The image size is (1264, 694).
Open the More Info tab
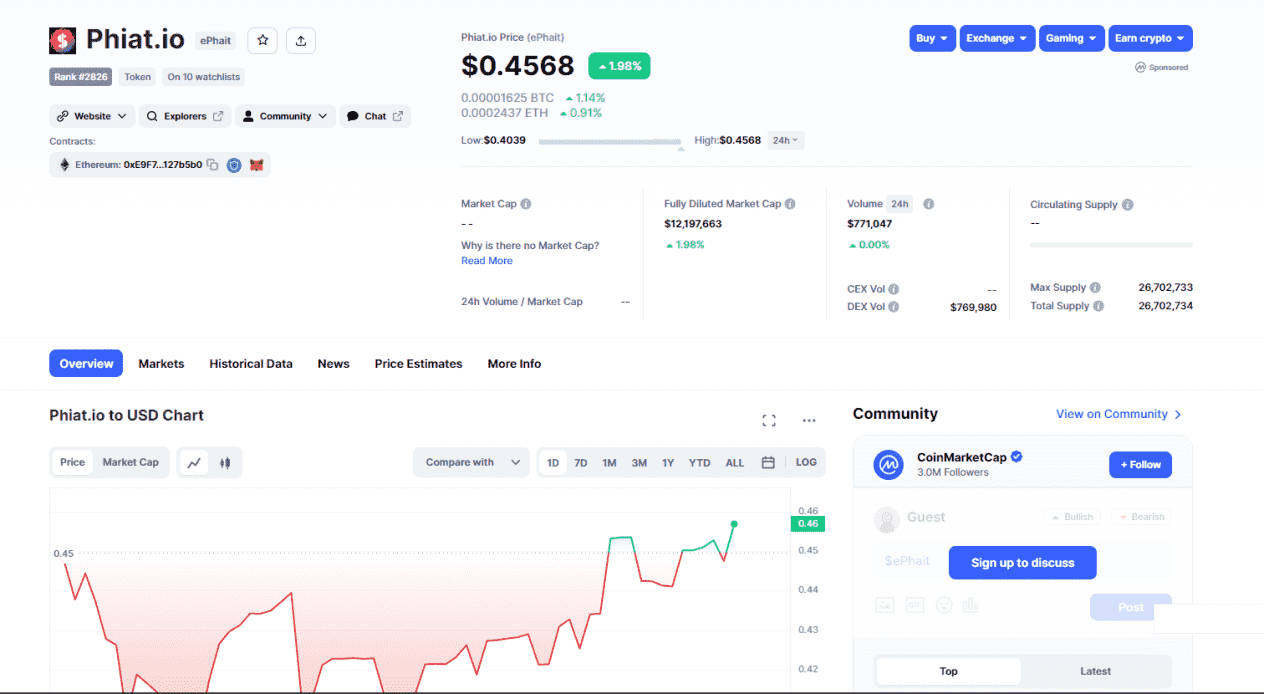coord(514,364)
